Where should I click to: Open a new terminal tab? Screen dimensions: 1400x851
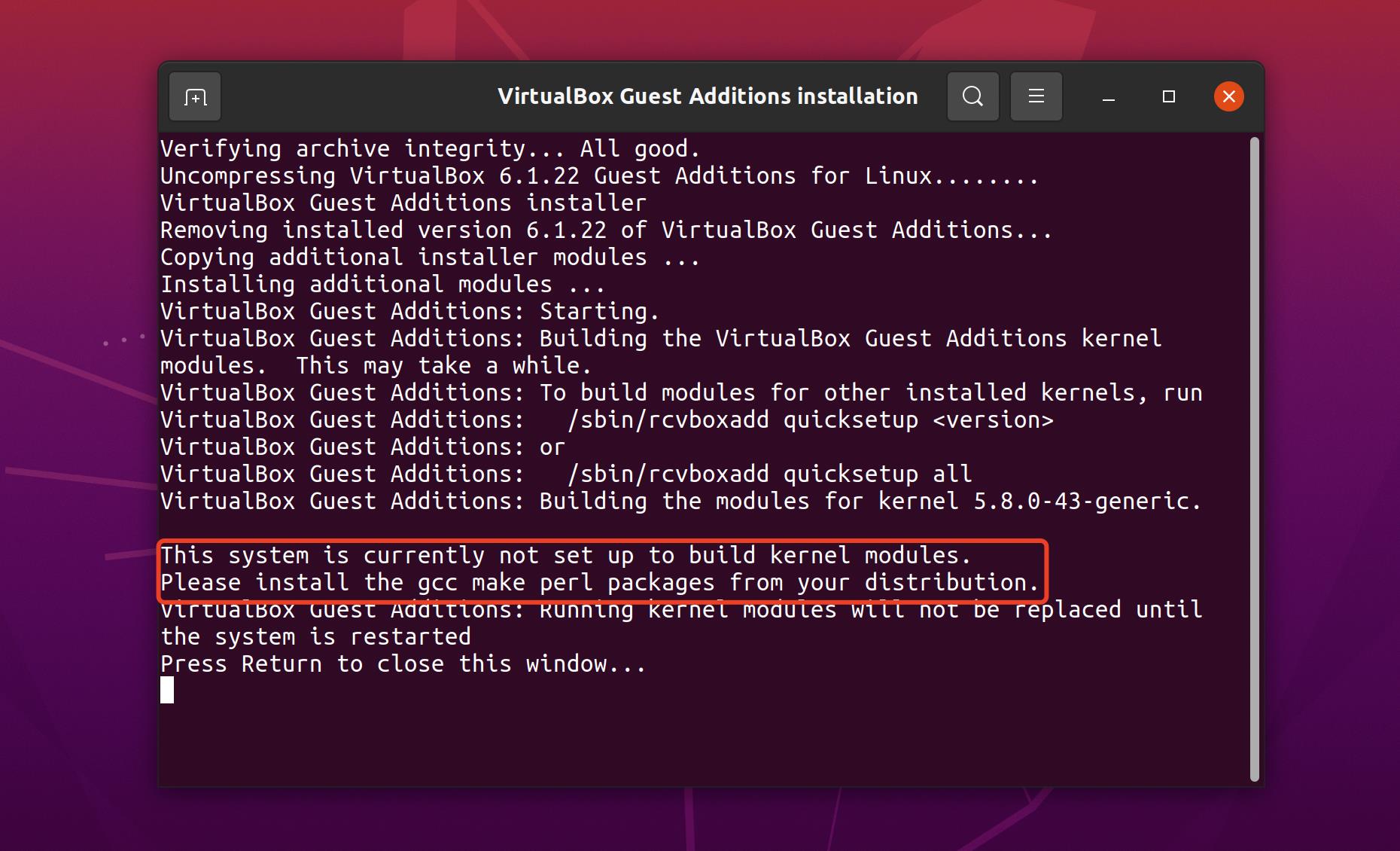coord(195,96)
